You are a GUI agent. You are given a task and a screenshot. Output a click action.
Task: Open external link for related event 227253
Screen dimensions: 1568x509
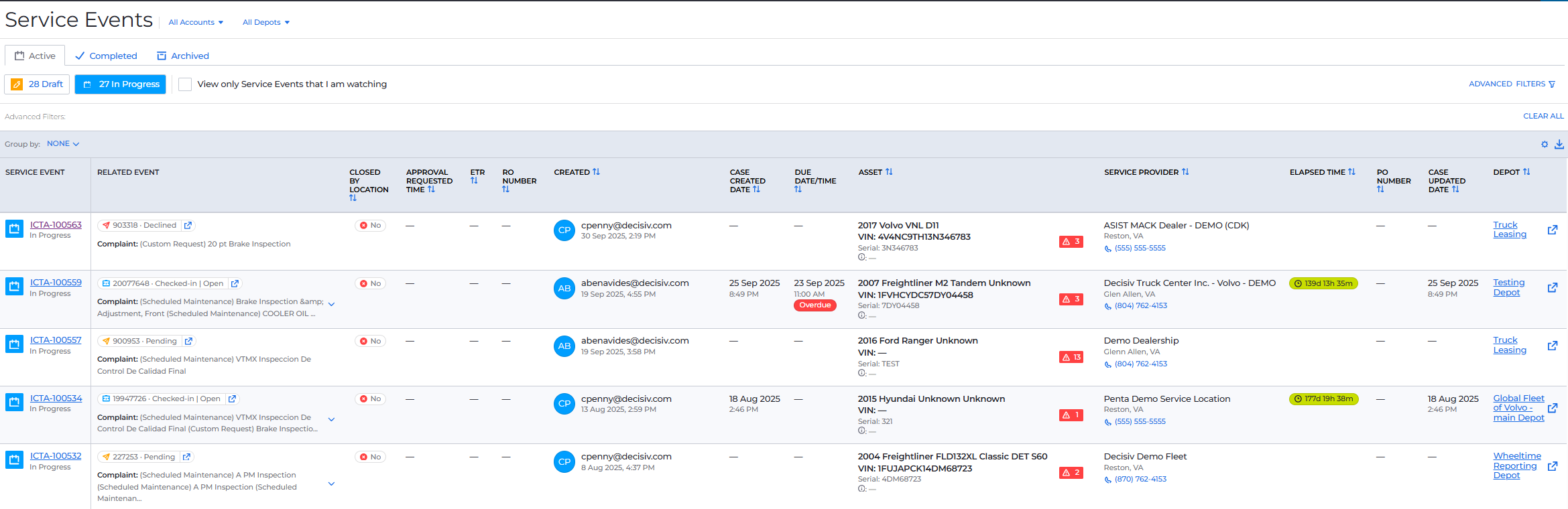[x=186, y=457]
